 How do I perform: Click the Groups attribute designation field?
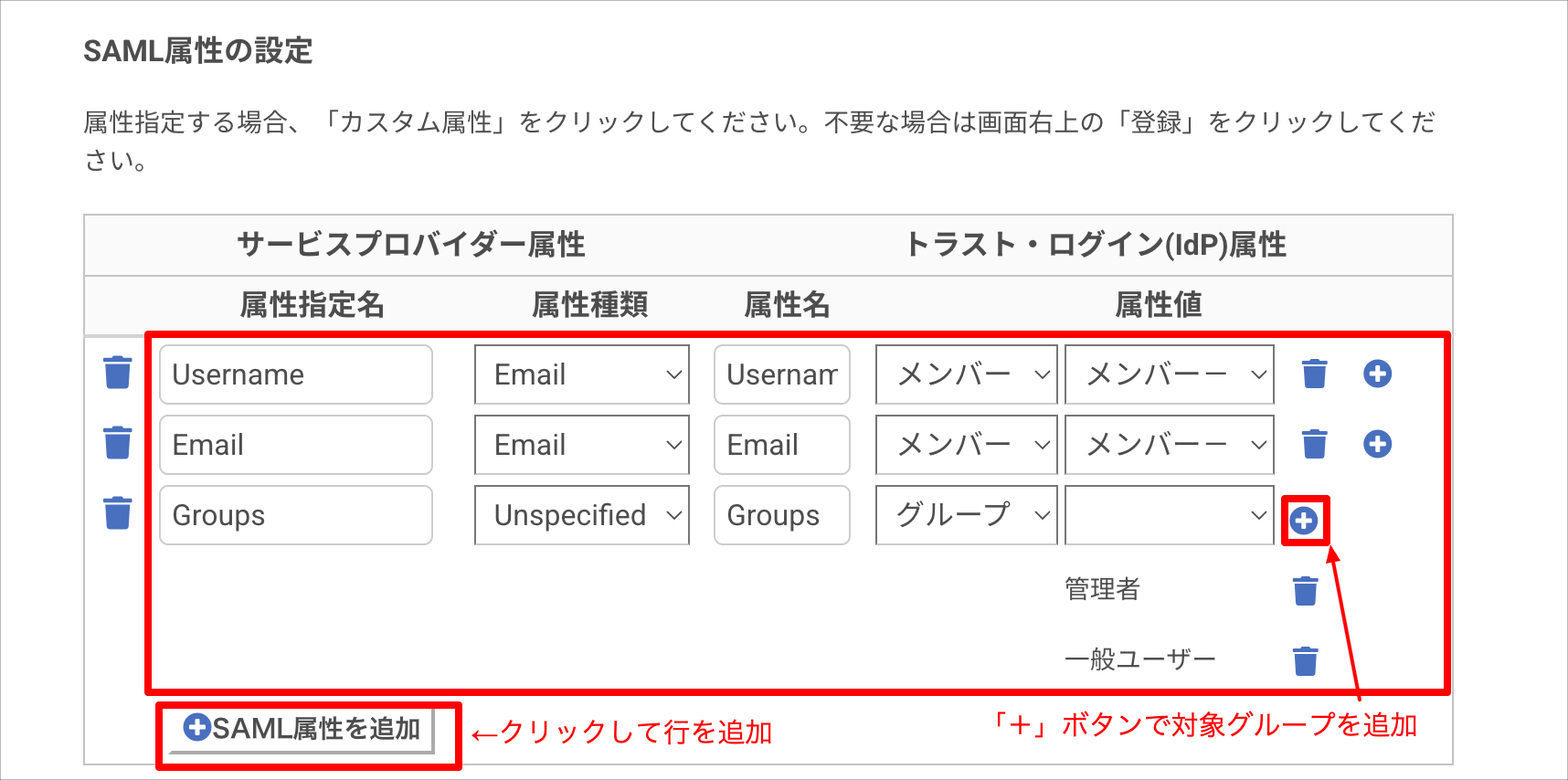(296, 515)
